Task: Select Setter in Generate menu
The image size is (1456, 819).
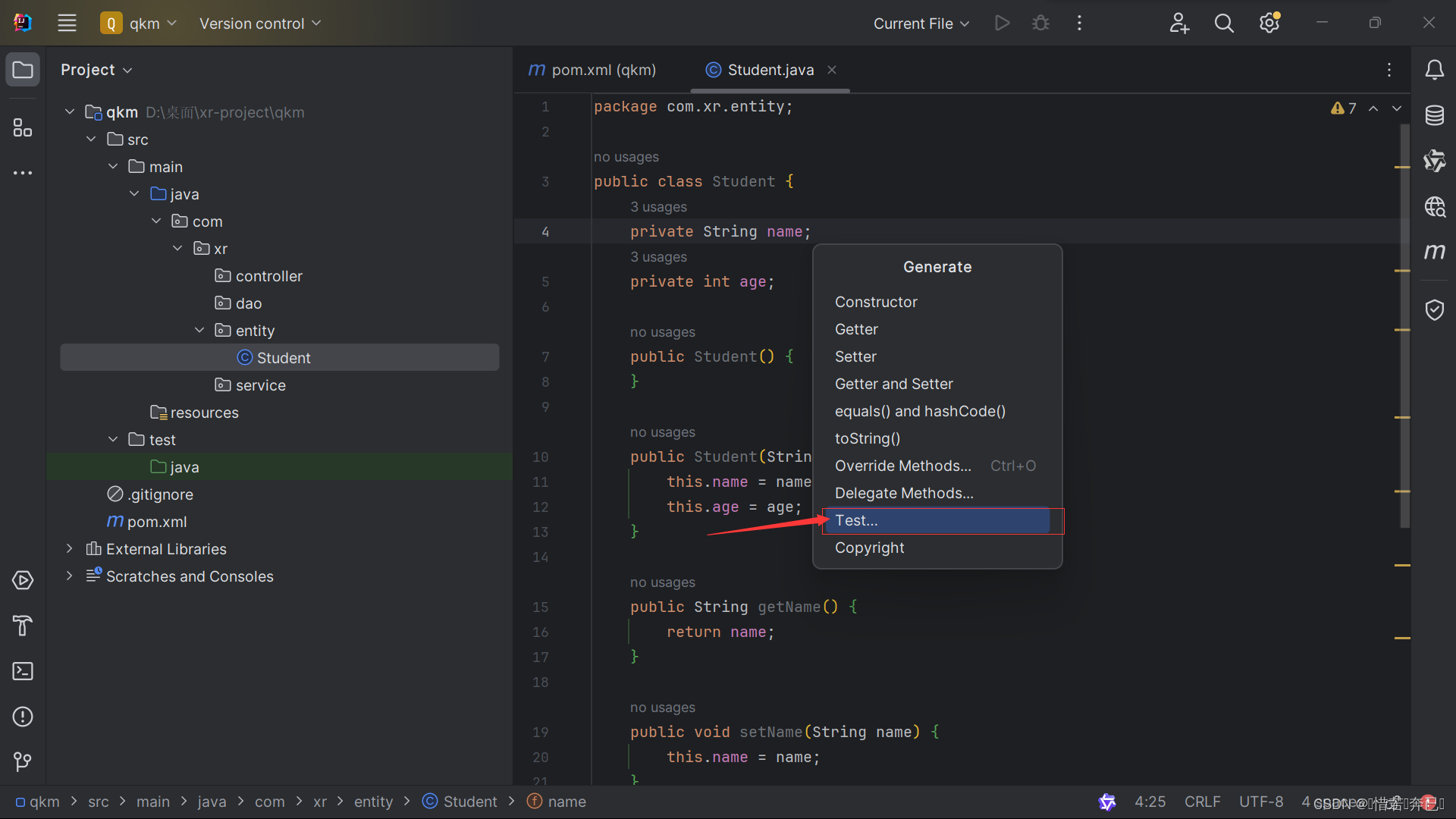Action: (x=937, y=356)
